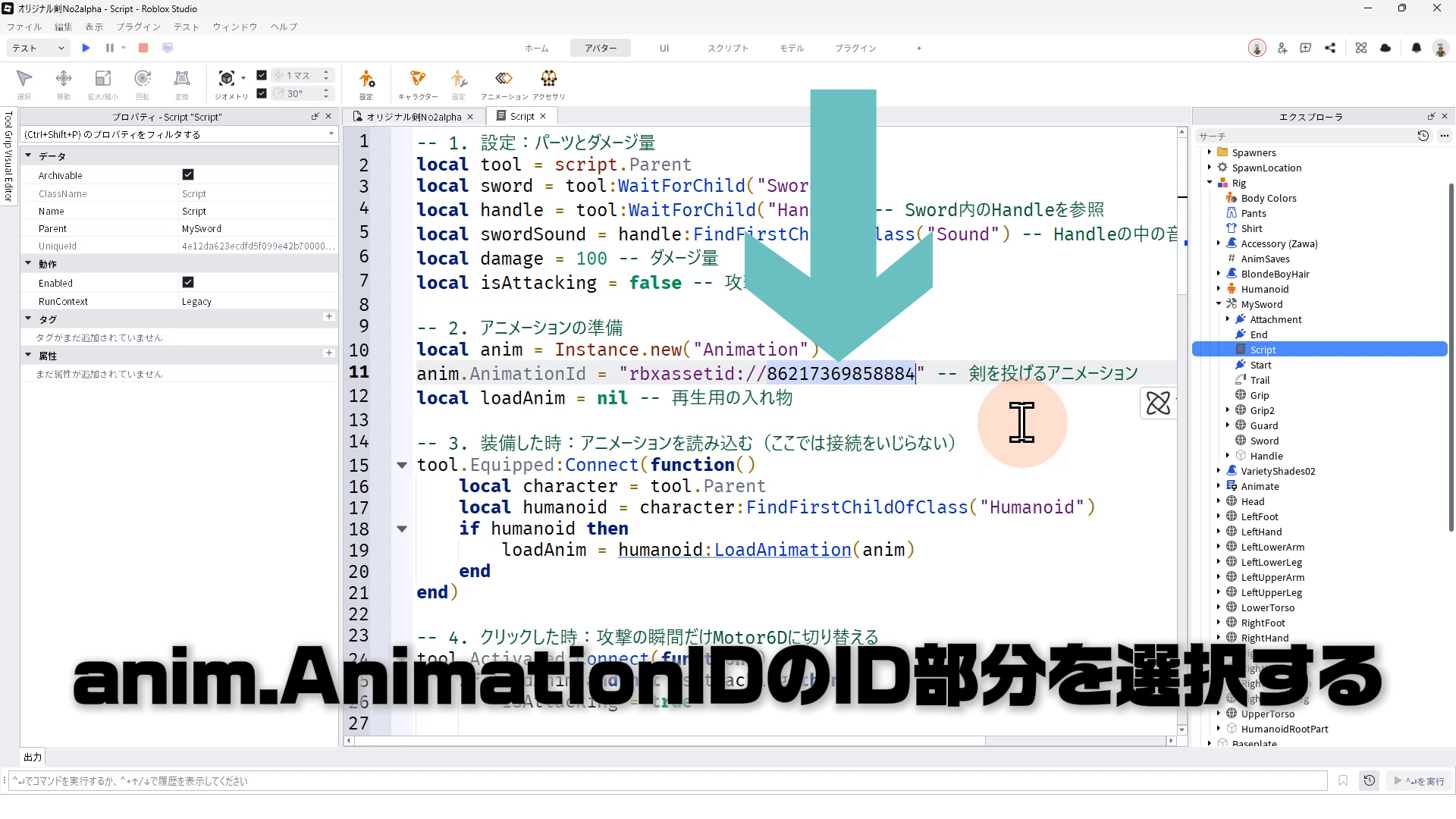Viewport: 1456px width, 819px height.
Task: Click the Assistant icon beside the editor
Action: [x=1158, y=403]
